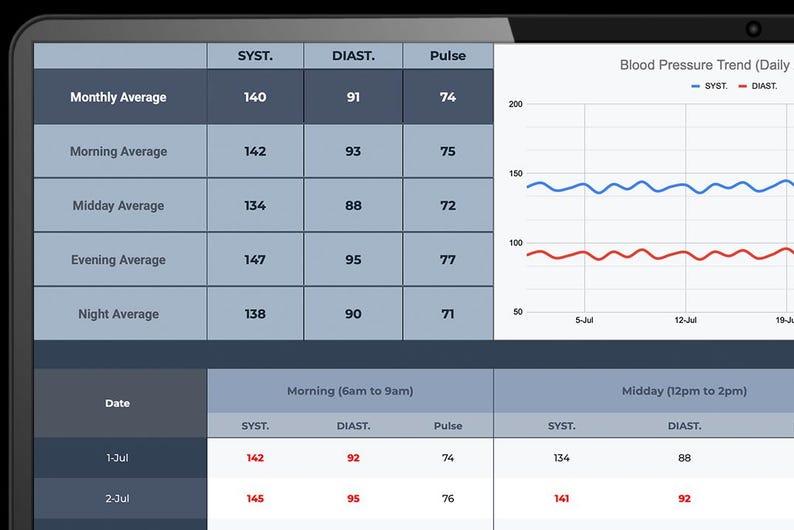Click the Morning (6am to 9am) group header
This screenshot has height=530, width=794.
pyautogui.click(x=350, y=391)
